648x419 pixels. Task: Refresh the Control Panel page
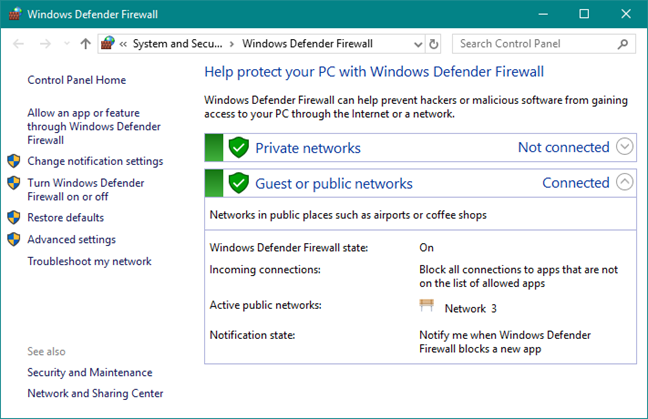click(434, 44)
